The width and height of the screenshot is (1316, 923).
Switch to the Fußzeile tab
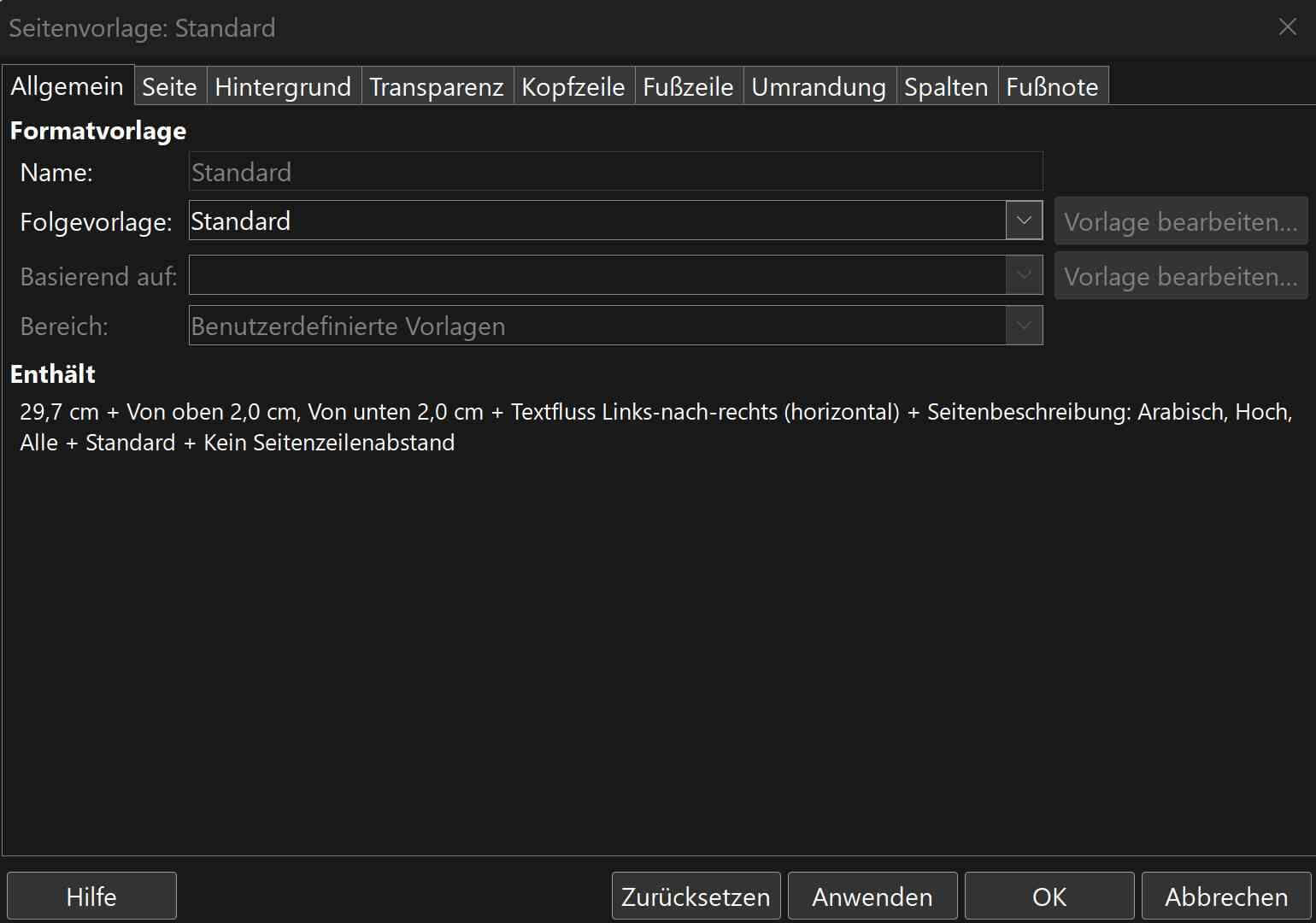coord(688,85)
